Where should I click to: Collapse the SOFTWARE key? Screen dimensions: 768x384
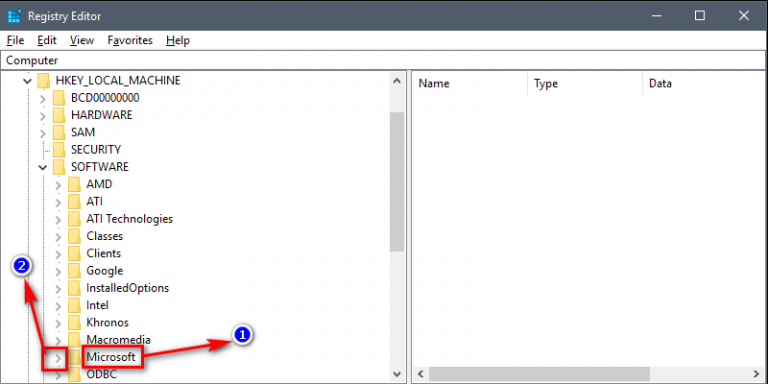click(x=43, y=168)
